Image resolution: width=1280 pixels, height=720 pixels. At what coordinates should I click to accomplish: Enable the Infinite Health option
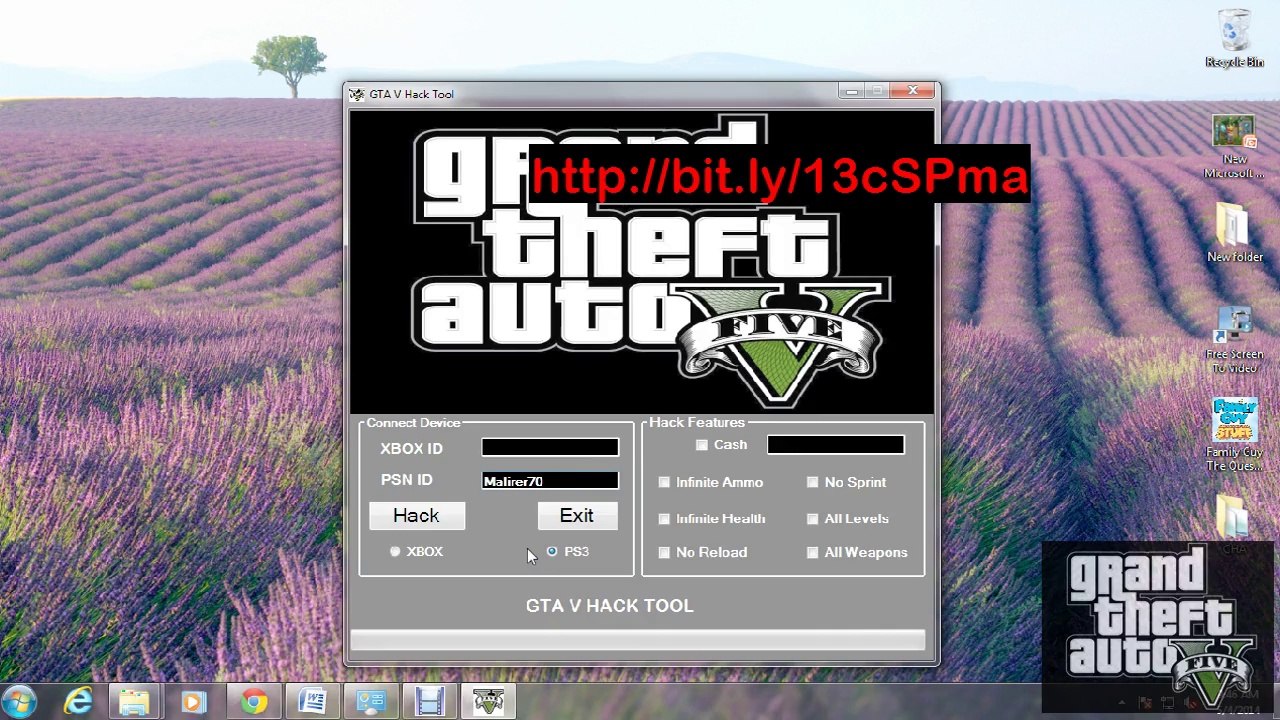pos(664,519)
